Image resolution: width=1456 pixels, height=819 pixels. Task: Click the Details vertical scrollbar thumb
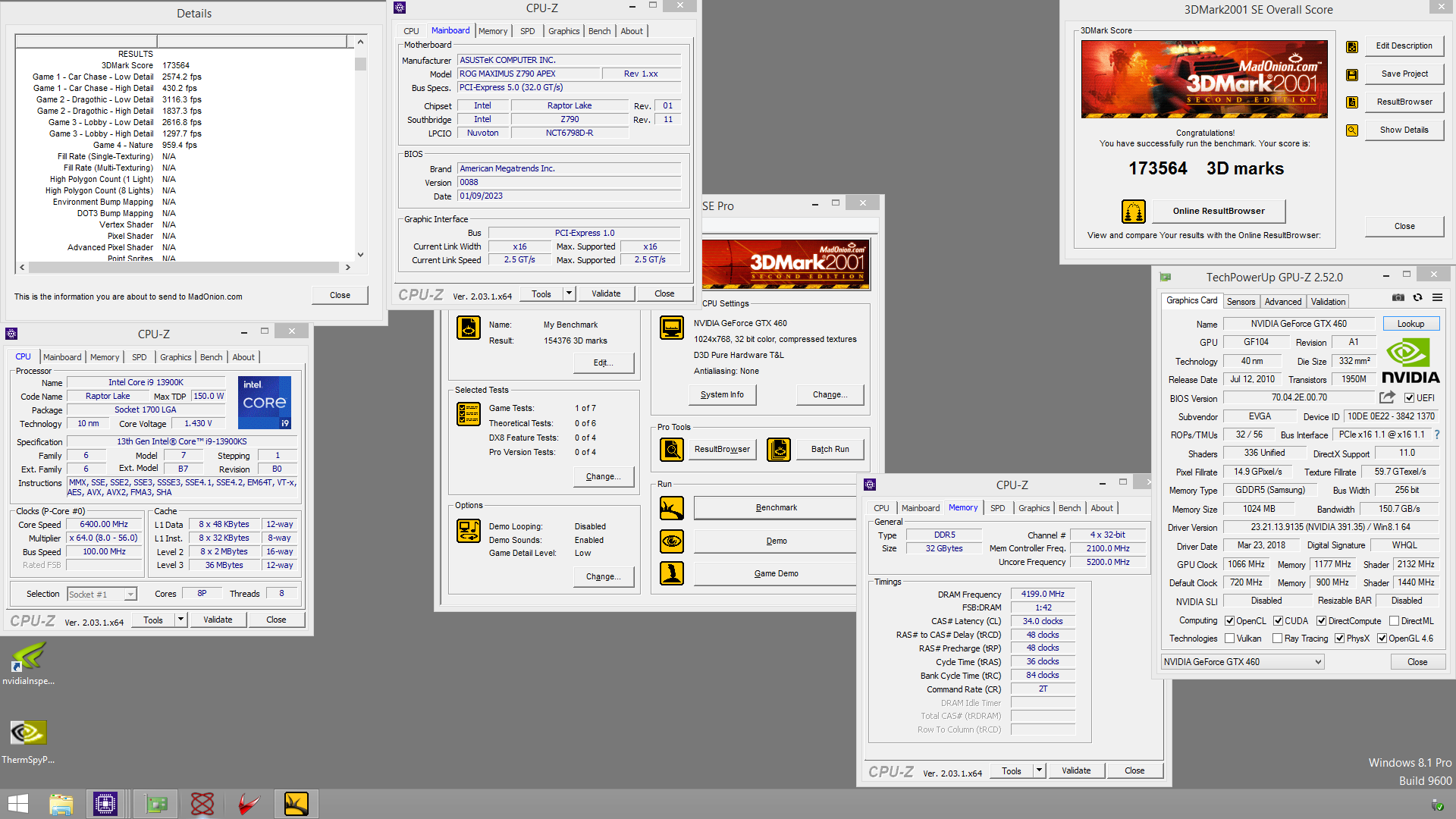click(x=361, y=64)
